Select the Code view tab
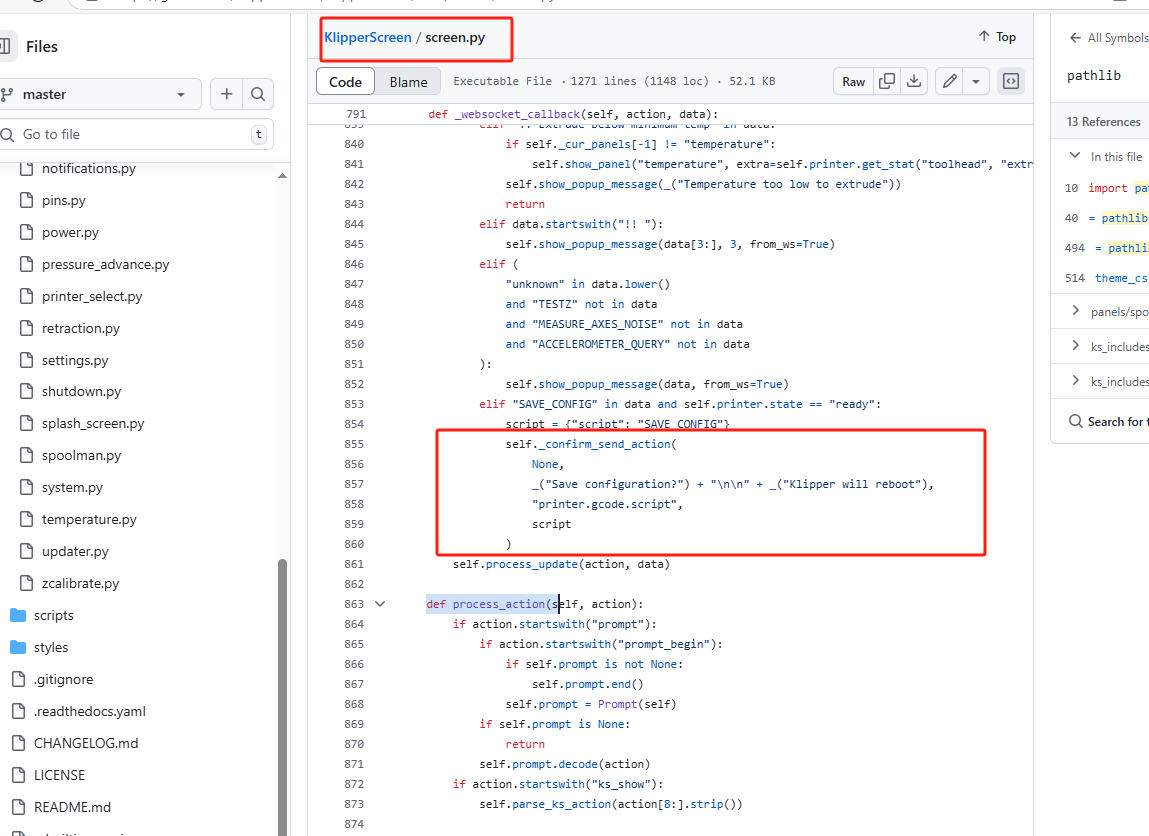The width and height of the screenshot is (1149, 836). pyautogui.click(x=346, y=82)
